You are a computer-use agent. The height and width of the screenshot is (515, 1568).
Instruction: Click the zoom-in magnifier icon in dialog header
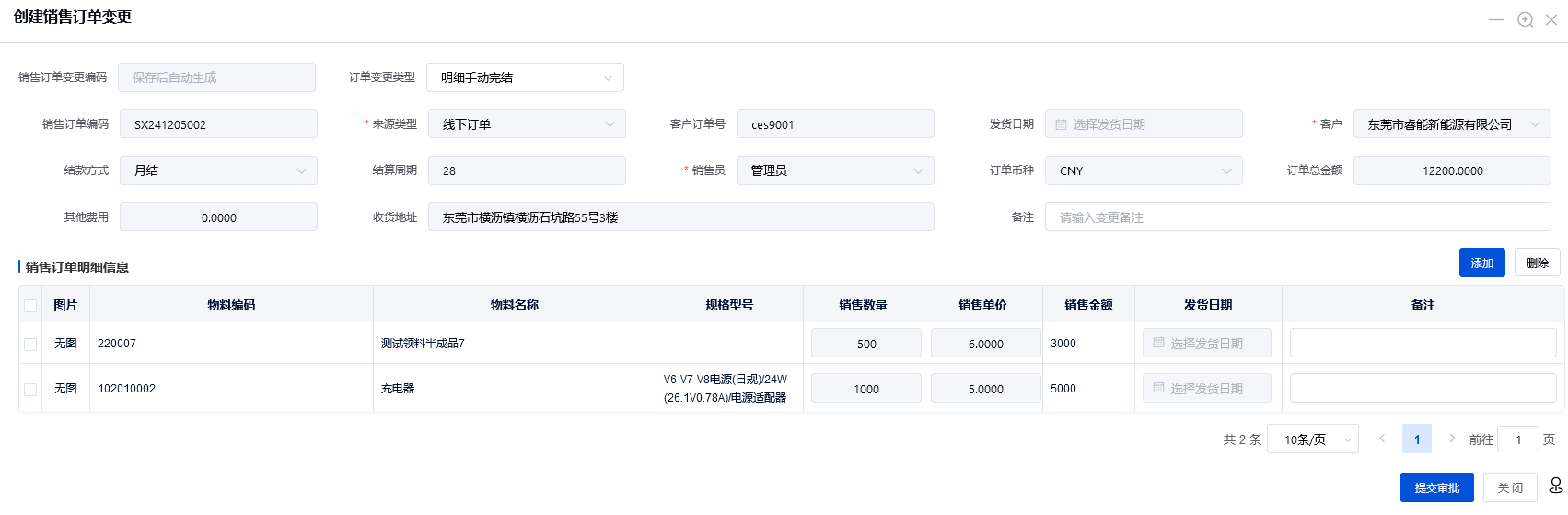(1526, 19)
